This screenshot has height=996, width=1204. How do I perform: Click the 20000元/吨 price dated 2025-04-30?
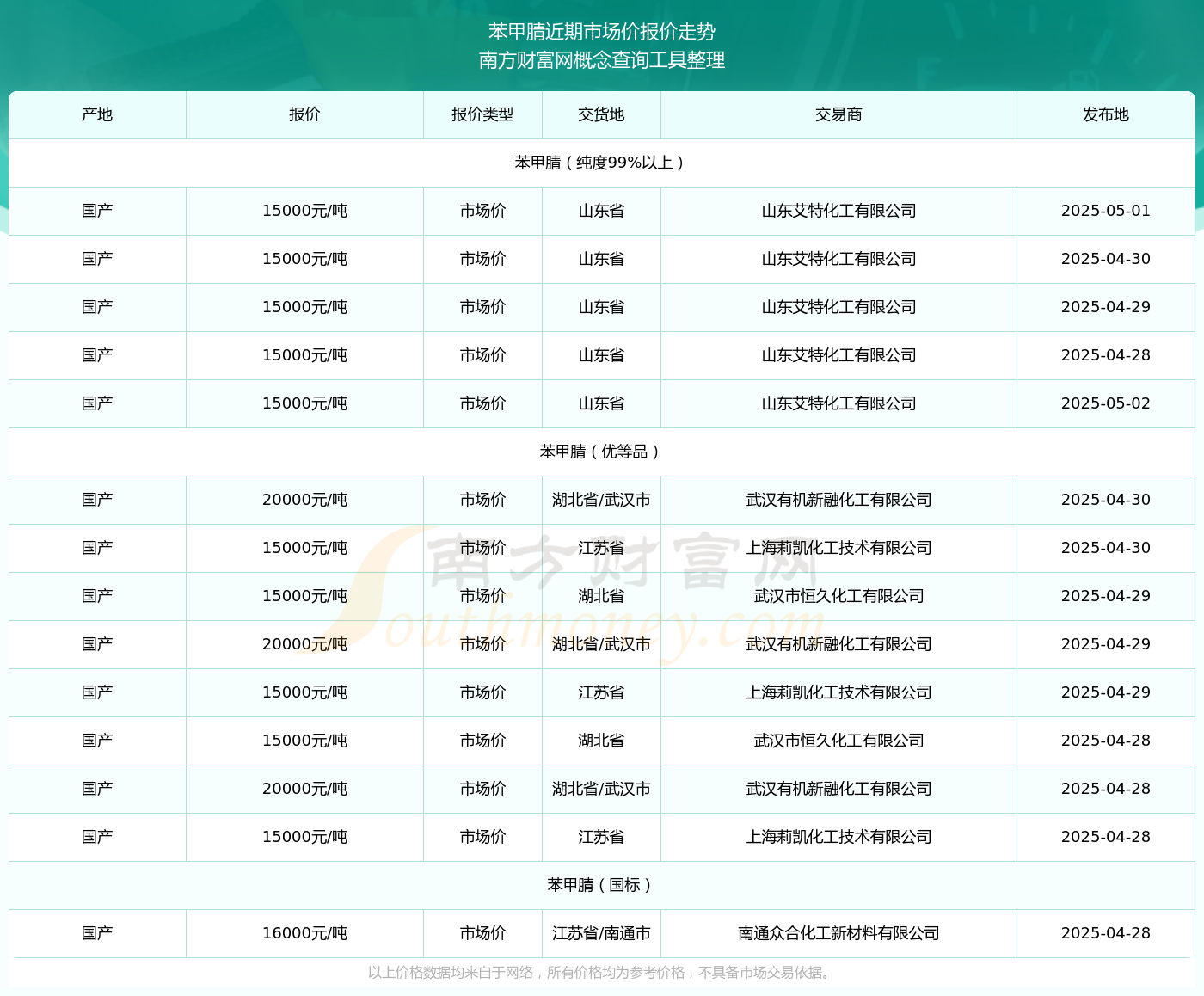304,500
